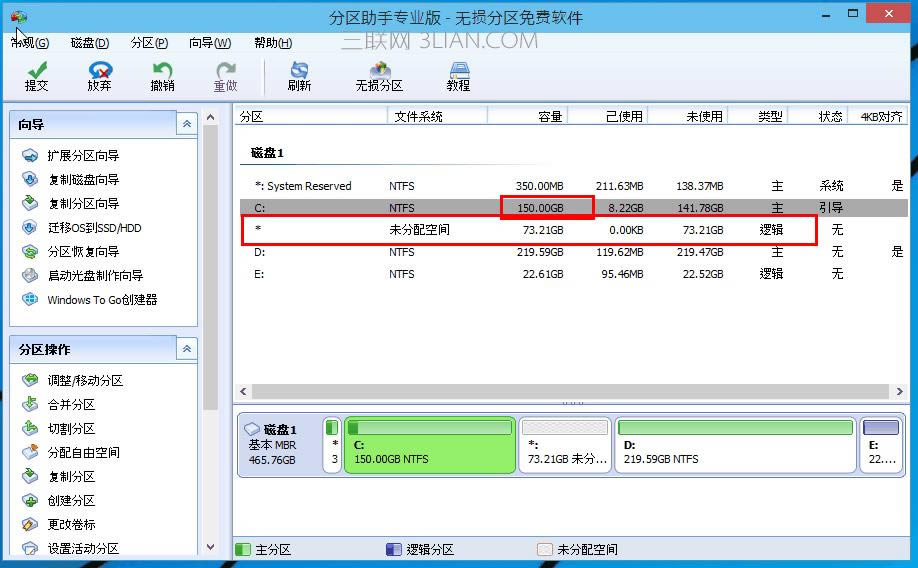The height and width of the screenshot is (568, 918).
Task: Choose 更改卷标 operation
Action: click(58, 525)
